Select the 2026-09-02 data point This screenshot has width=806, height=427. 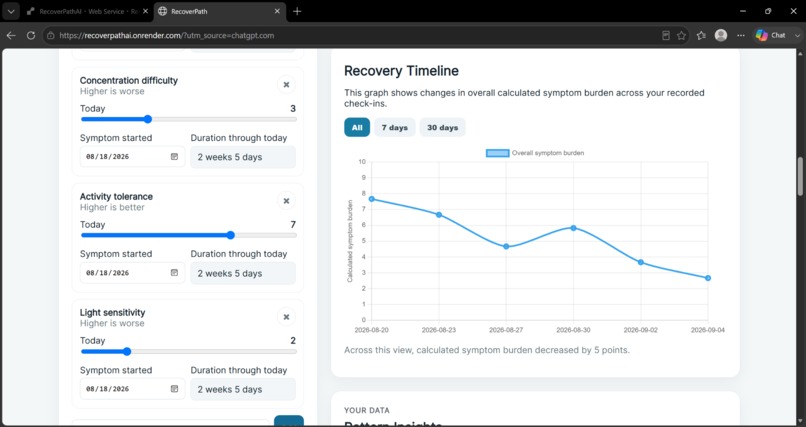[x=641, y=262]
